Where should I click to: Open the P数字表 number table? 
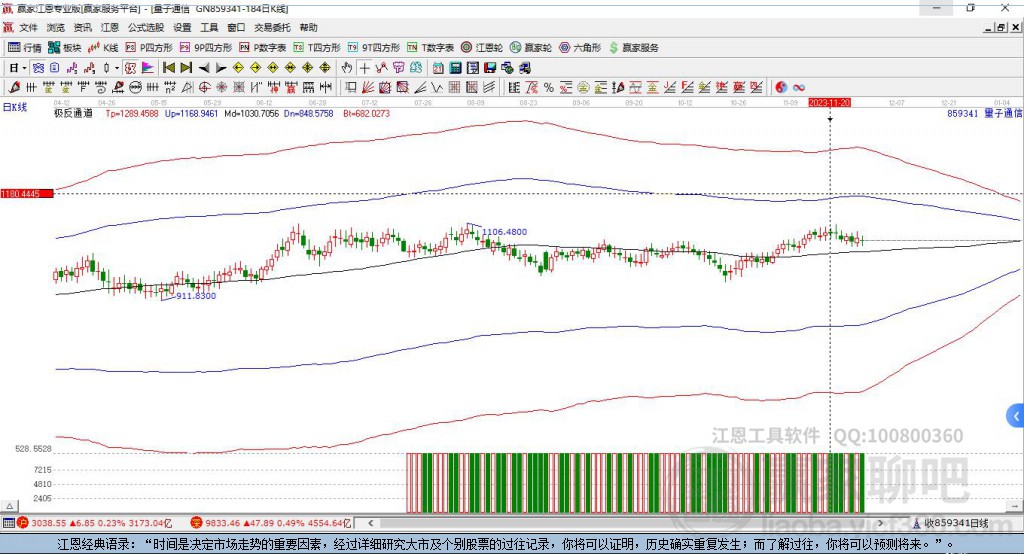(x=263, y=48)
